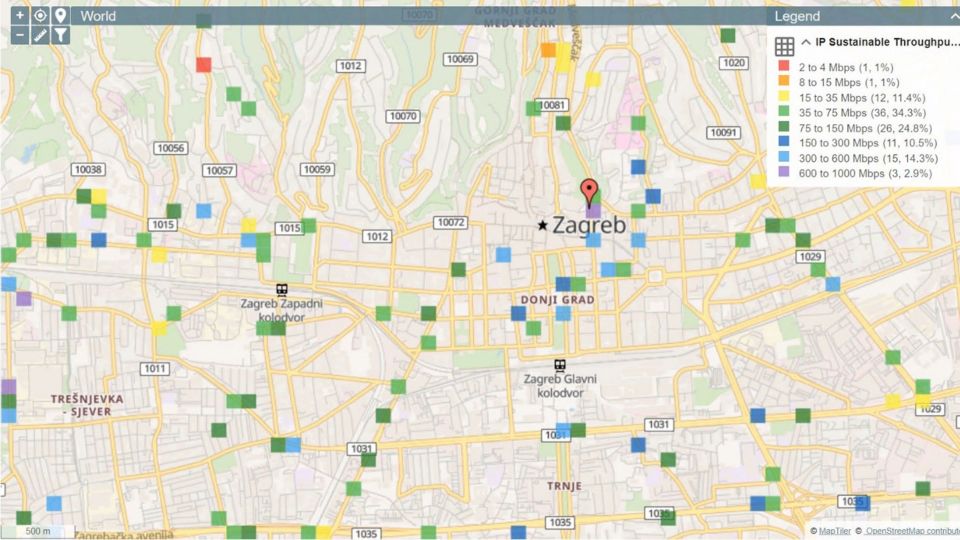960x540 pixels.
Task: Select the orange 8 to 15 Mbps swatch
Action: pos(784,81)
